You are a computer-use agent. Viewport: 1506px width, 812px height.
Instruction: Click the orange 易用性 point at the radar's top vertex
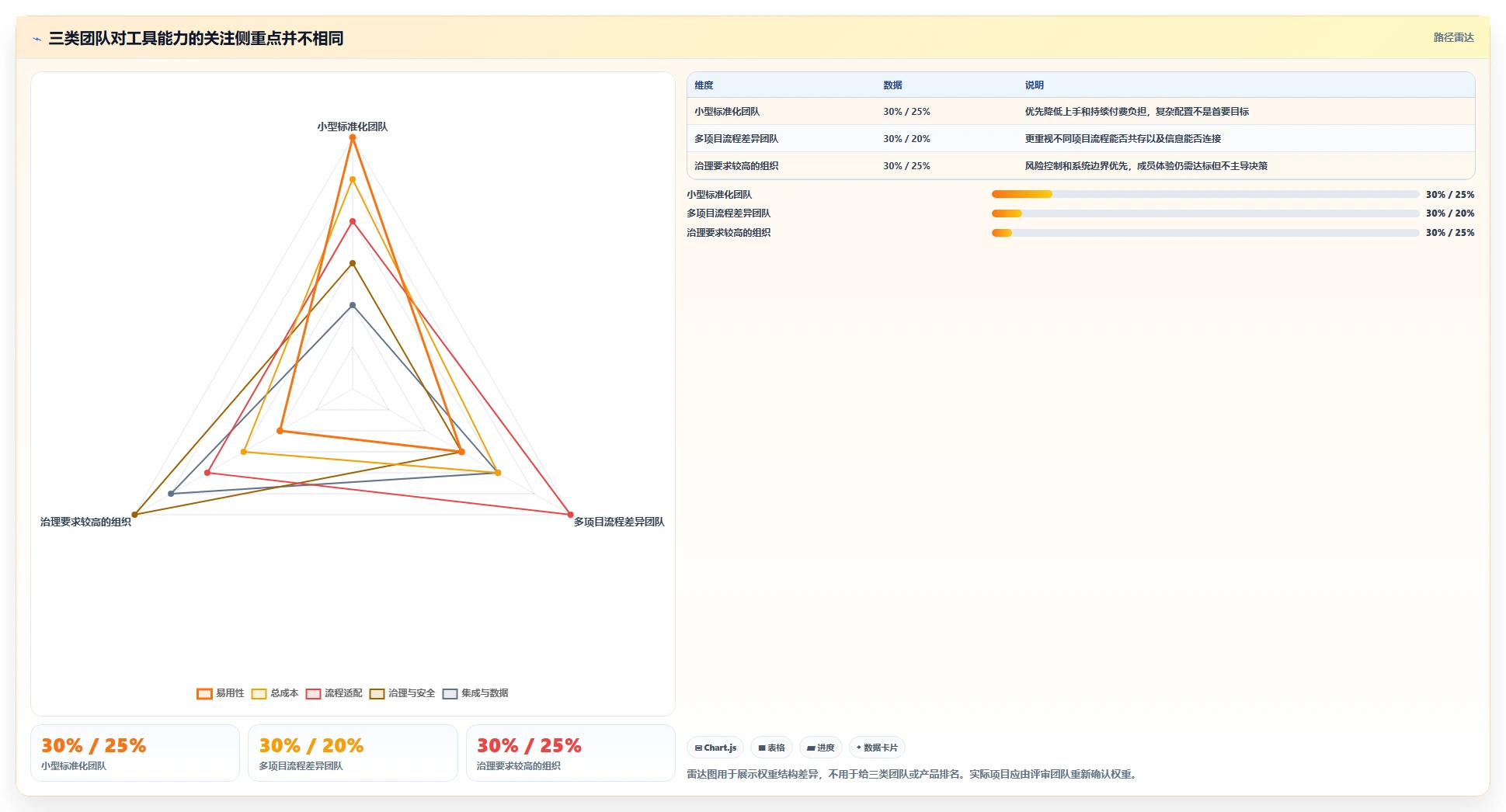click(x=353, y=137)
